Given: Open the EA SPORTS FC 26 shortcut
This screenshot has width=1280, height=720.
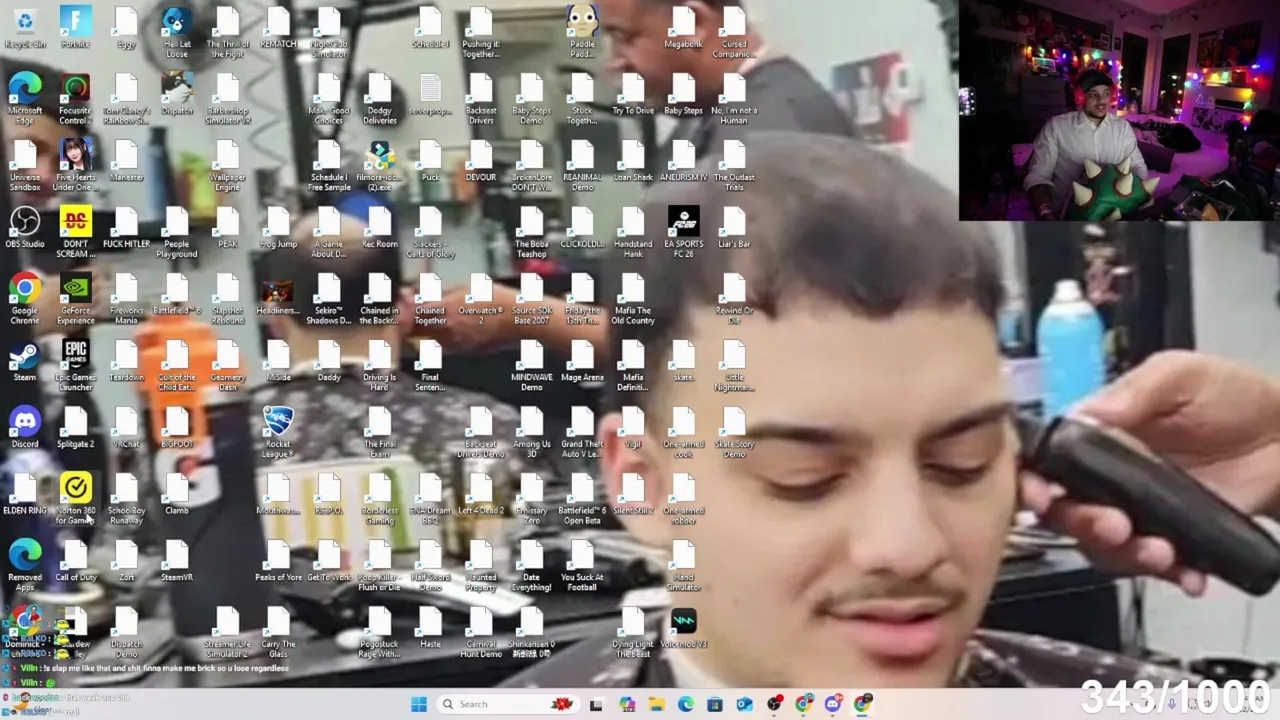Looking at the screenshot, I should click(683, 232).
